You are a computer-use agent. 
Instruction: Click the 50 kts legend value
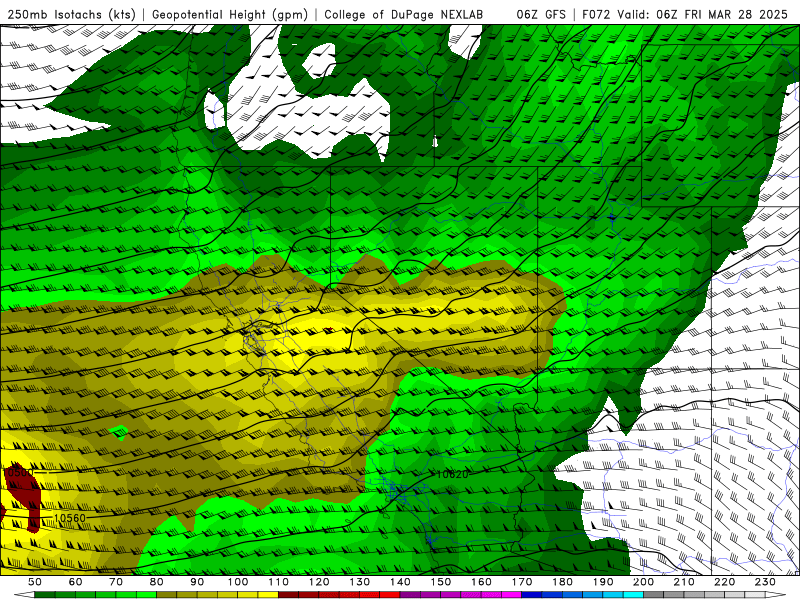[x=34, y=582]
